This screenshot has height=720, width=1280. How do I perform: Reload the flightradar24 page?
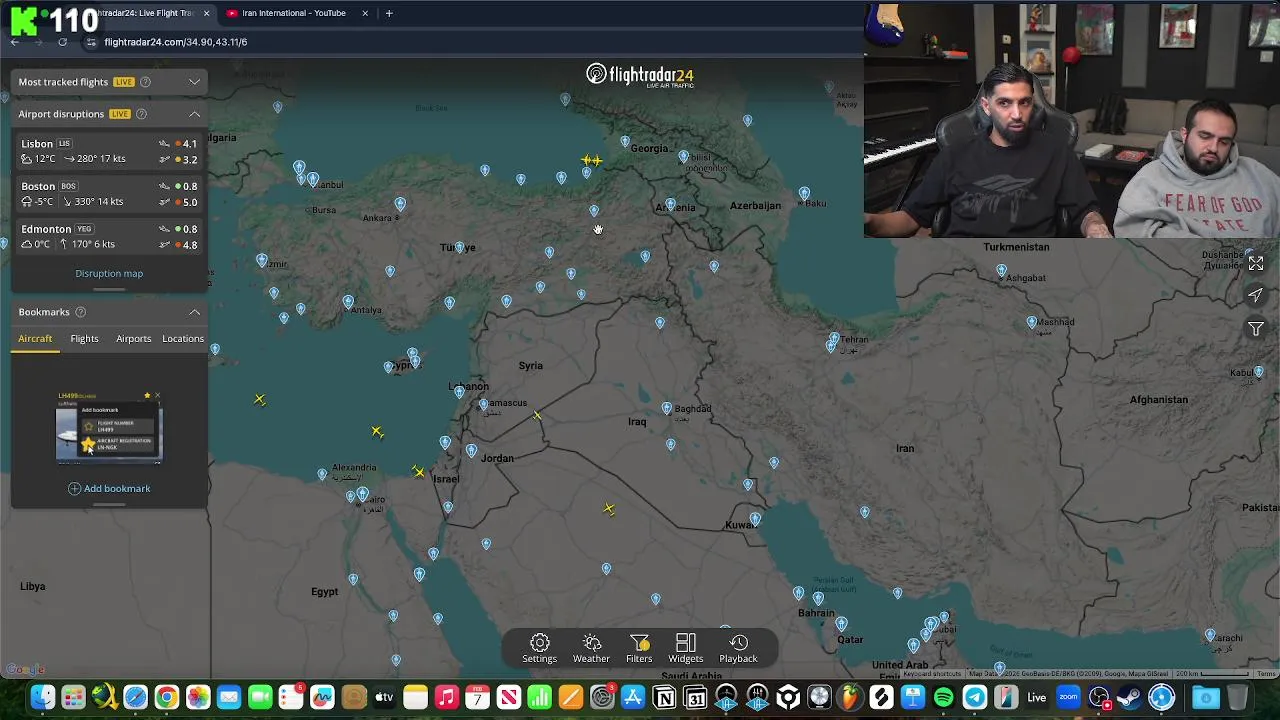coord(62,42)
